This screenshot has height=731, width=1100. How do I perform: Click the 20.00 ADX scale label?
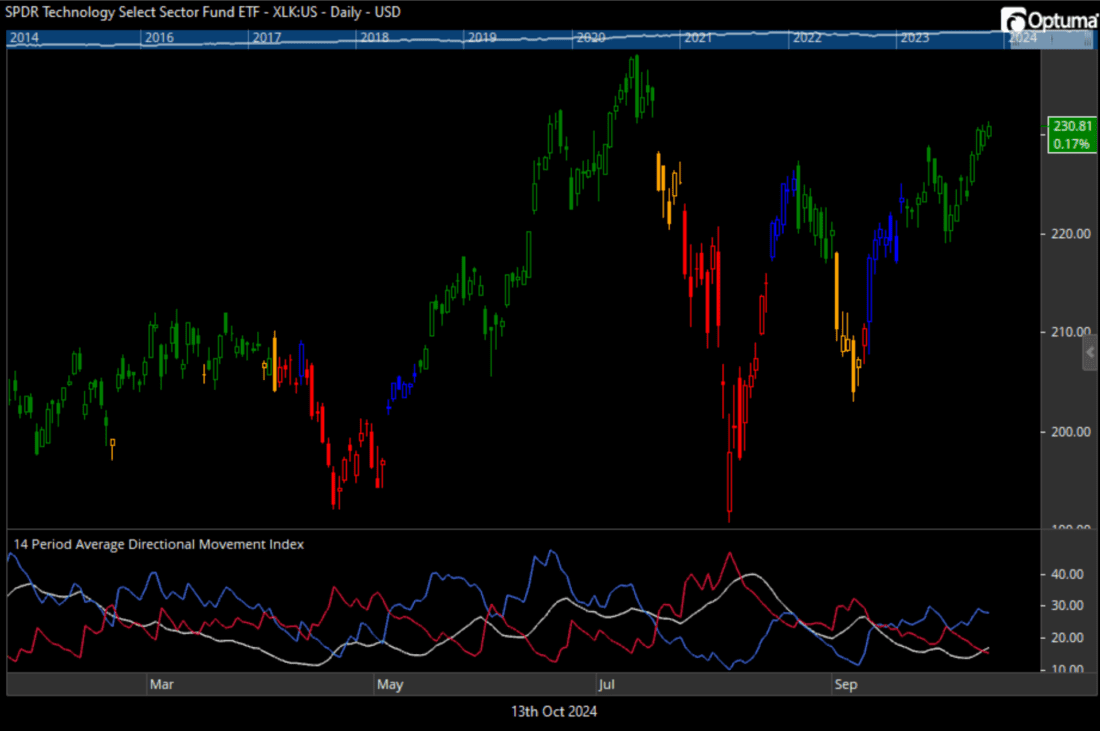tap(1067, 638)
